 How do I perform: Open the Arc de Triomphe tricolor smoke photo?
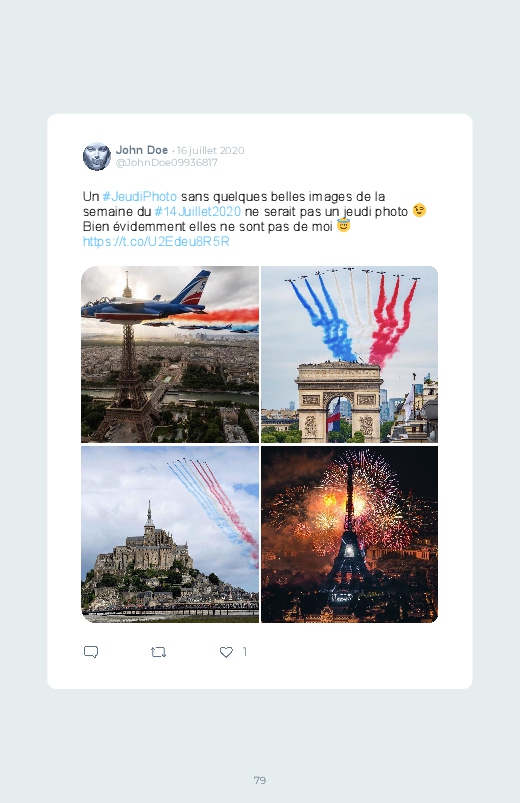tap(349, 354)
